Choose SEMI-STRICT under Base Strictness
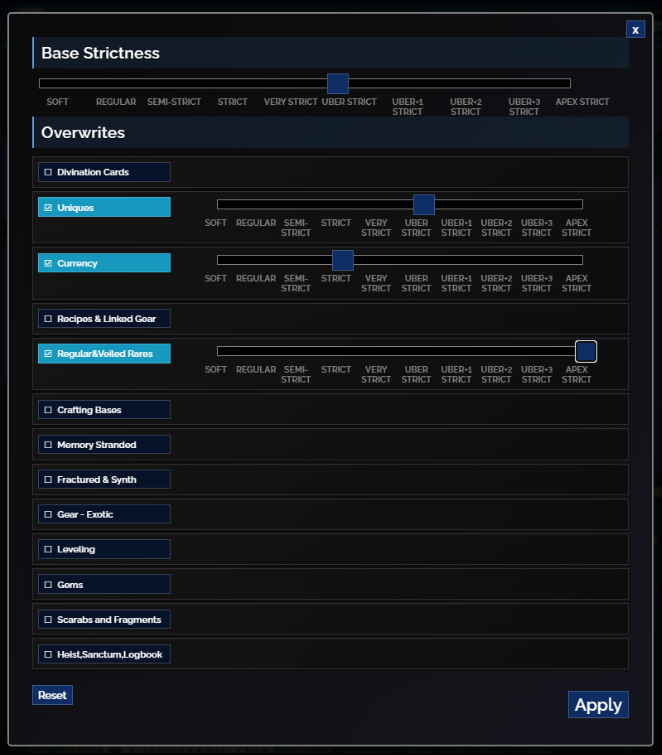662x755 pixels. (174, 102)
